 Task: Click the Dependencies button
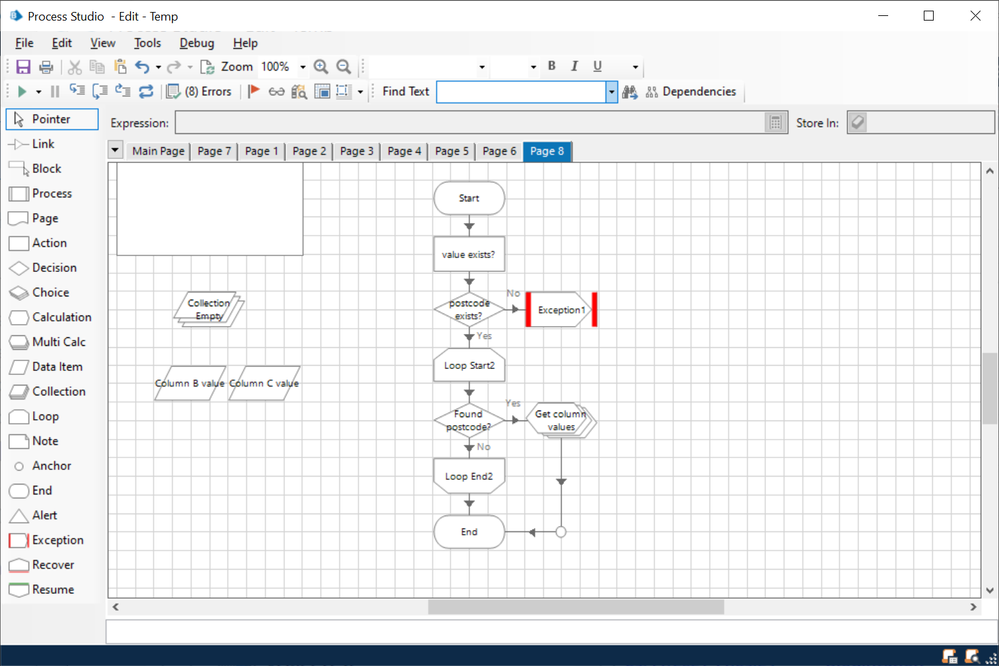[690, 92]
